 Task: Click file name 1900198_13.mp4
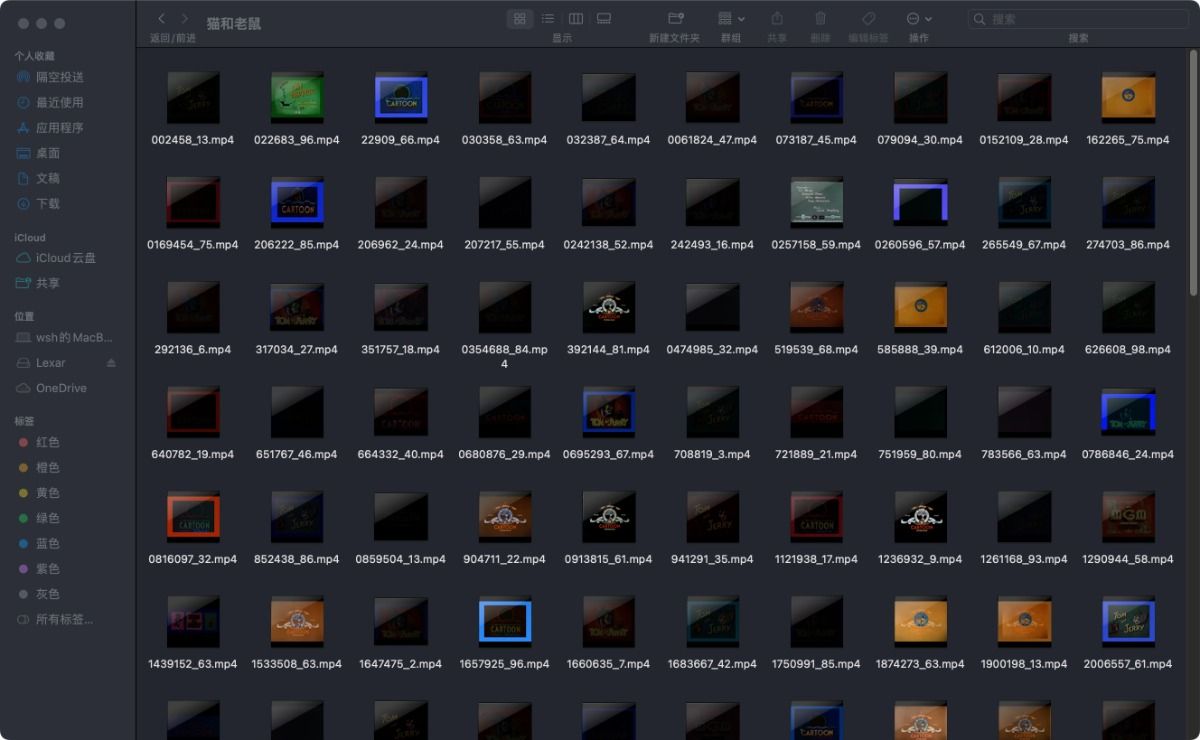tap(1024, 664)
